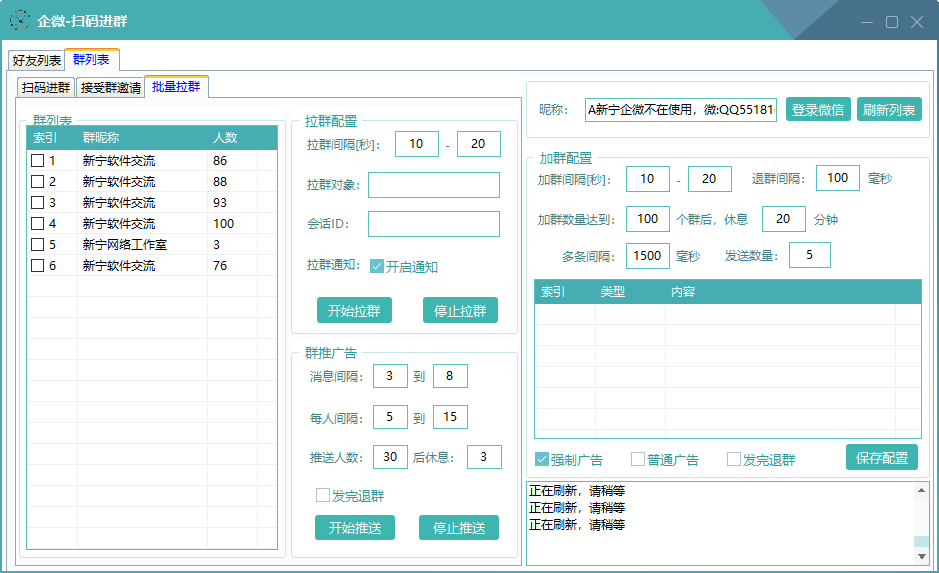Click the 类型 column header in ad table

tap(630, 292)
